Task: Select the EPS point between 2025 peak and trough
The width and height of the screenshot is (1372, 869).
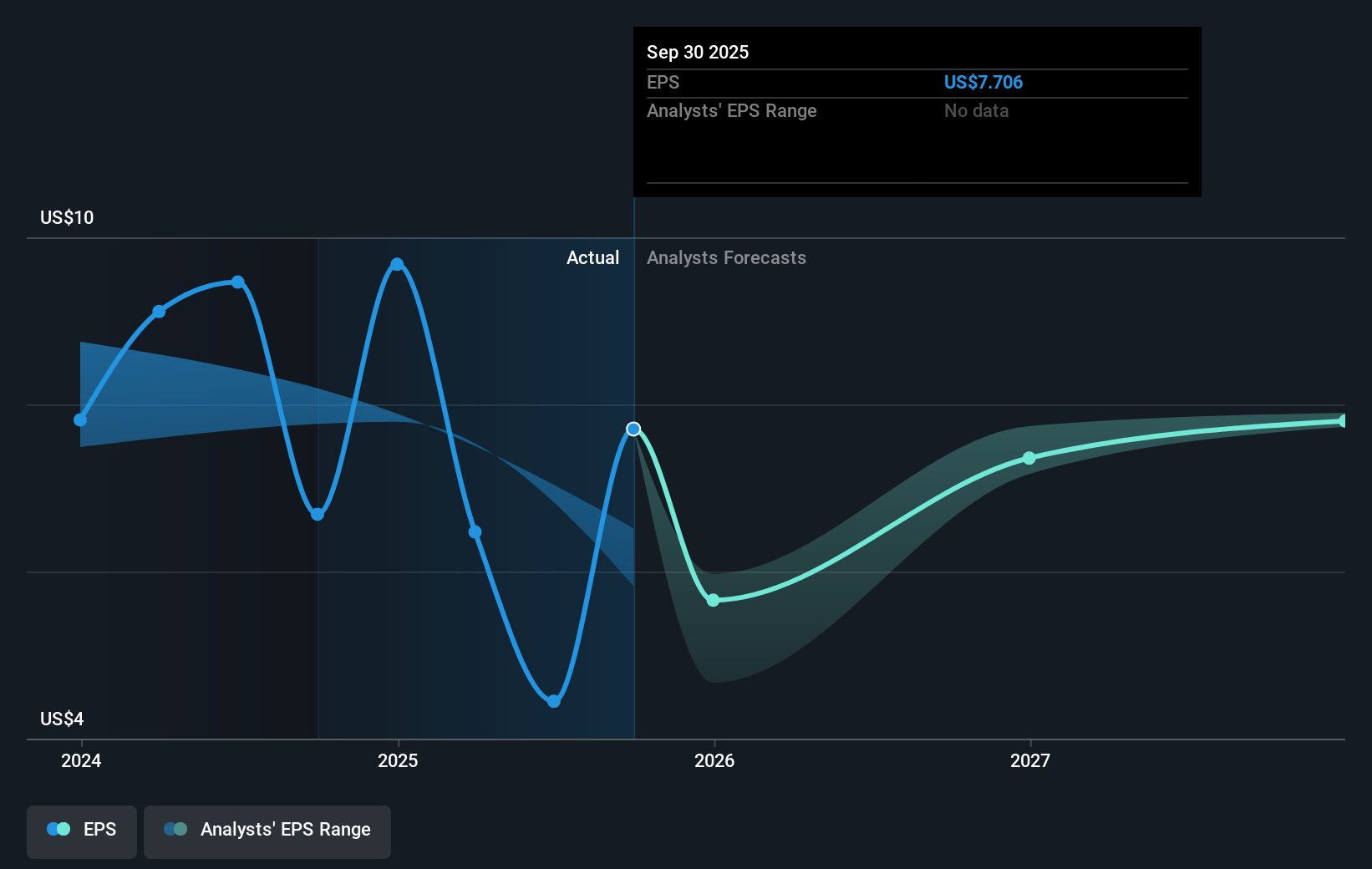Action: point(475,532)
